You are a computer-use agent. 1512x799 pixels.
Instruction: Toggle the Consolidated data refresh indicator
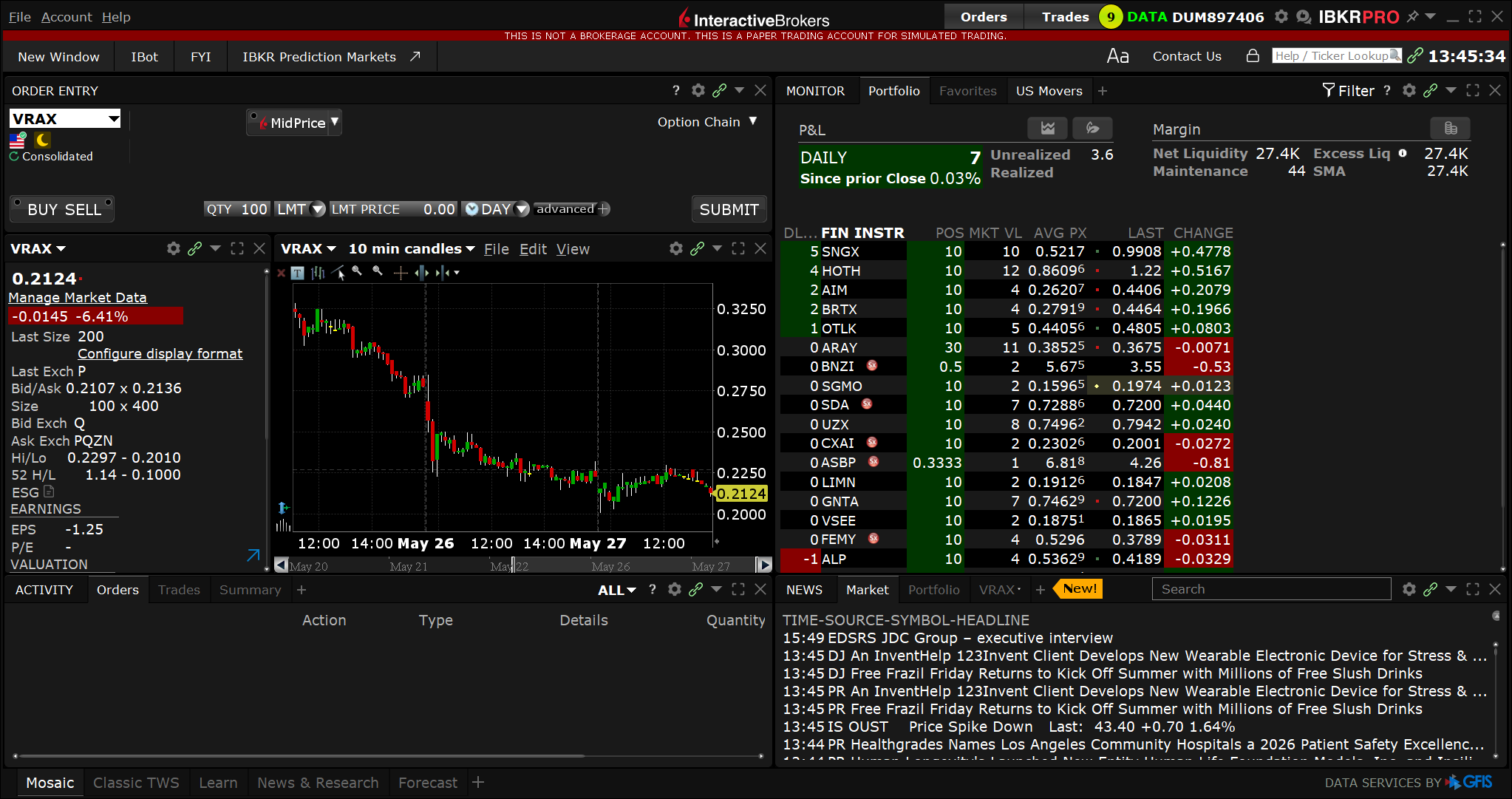pyautogui.click(x=14, y=156)
